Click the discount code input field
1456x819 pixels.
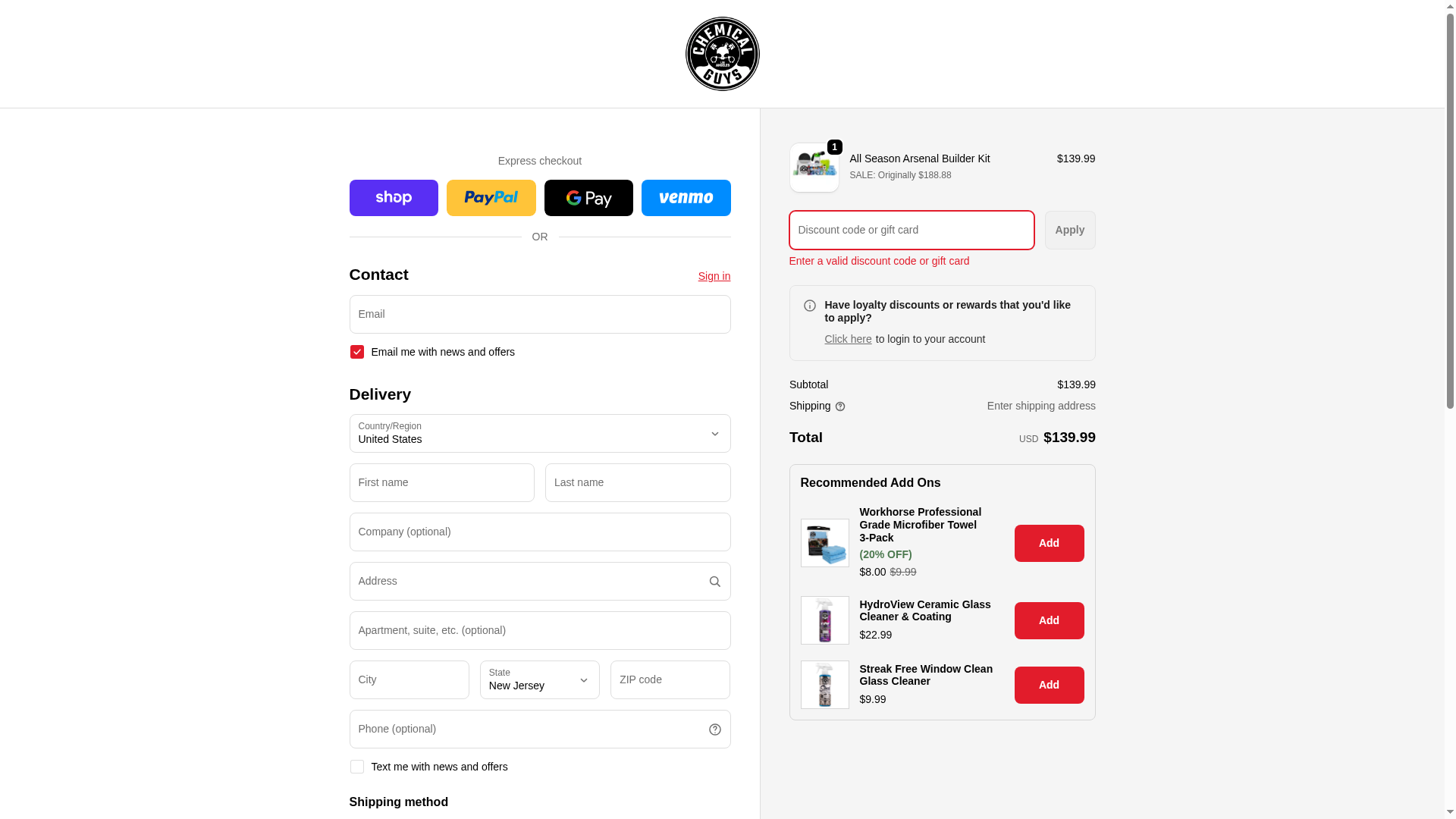912,230
